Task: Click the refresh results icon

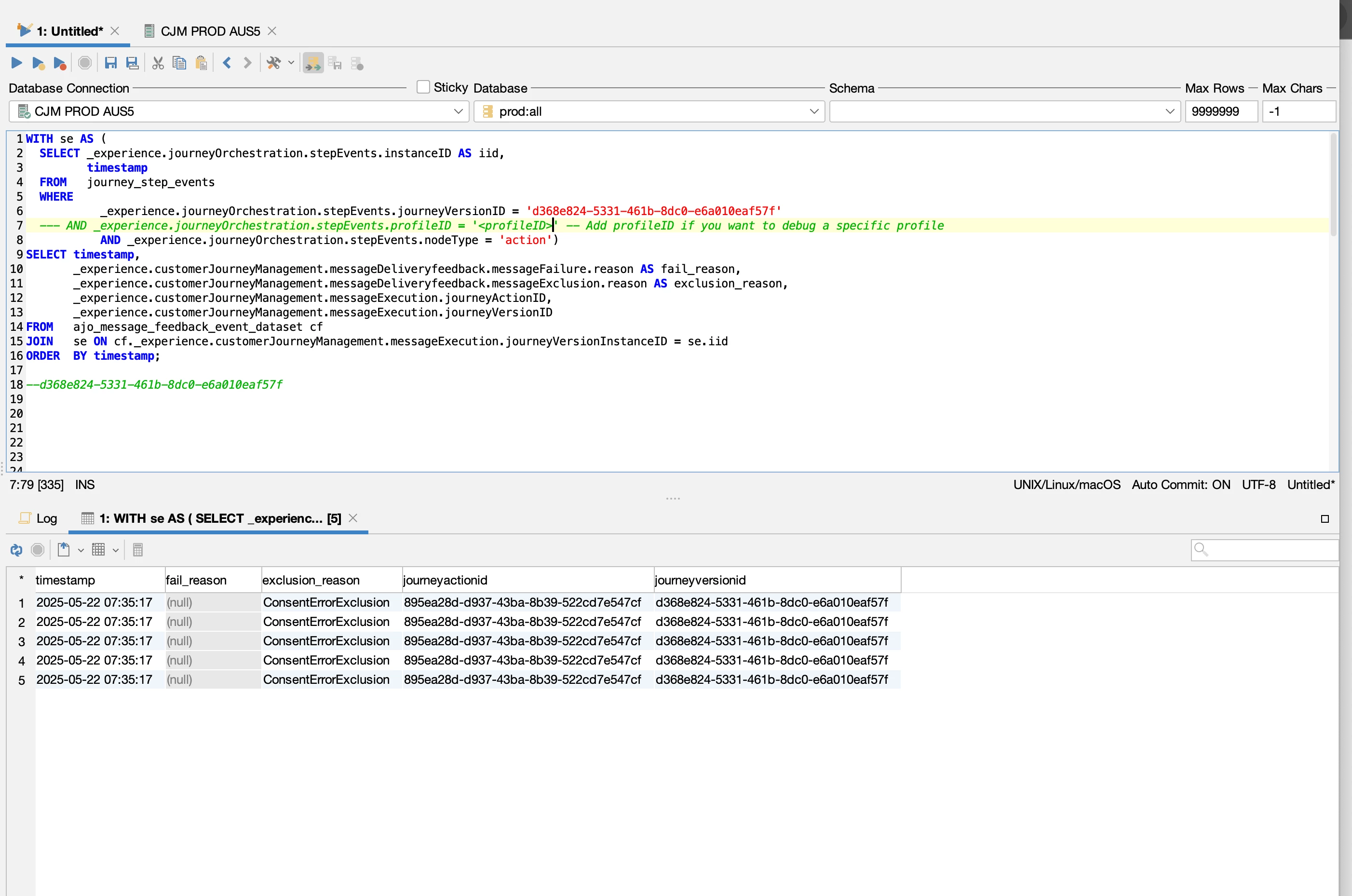Action: 16,550
